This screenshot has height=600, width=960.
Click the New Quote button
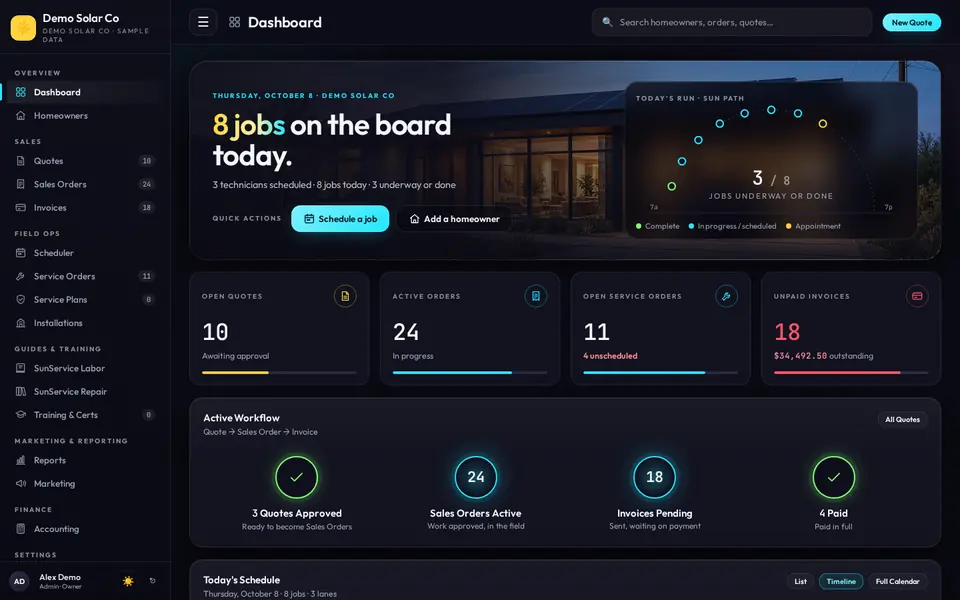click(912, 23)
